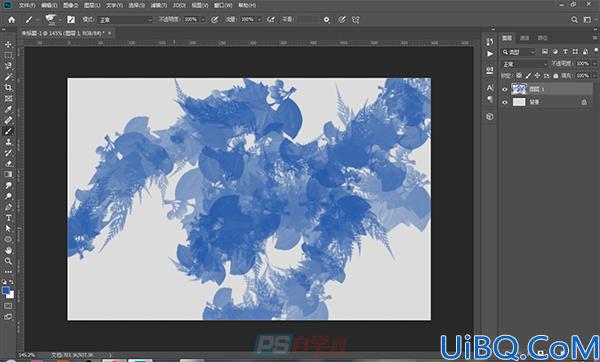Screen dimensions: 600x362
Task: Open the layer blend mode dropdown
Action: 525,64
